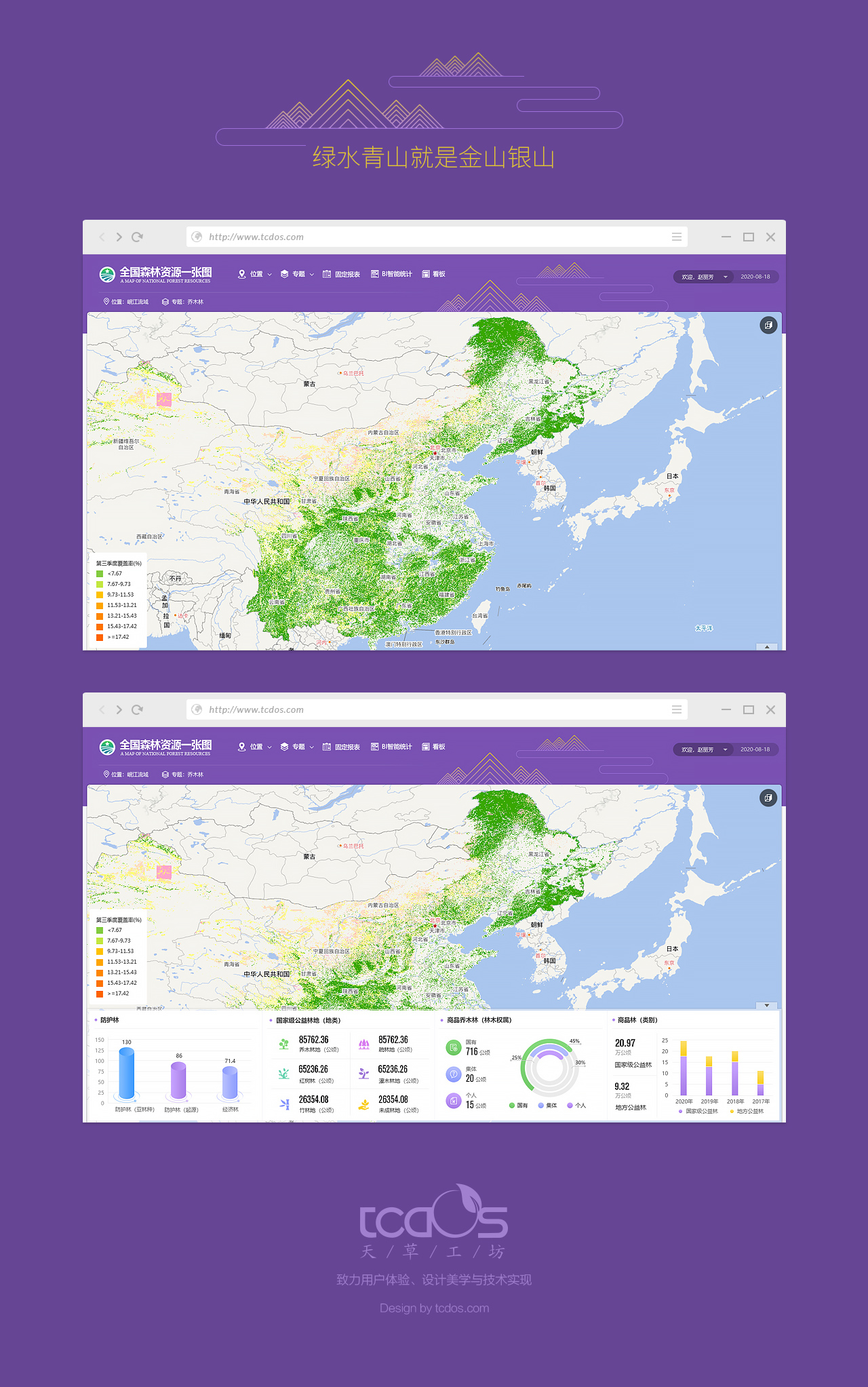Image resolution: width=868 pixels, height=1387 pixels.
Task: Expand stats panel via up arrow on top map
Action: click(x=767, y=647)
